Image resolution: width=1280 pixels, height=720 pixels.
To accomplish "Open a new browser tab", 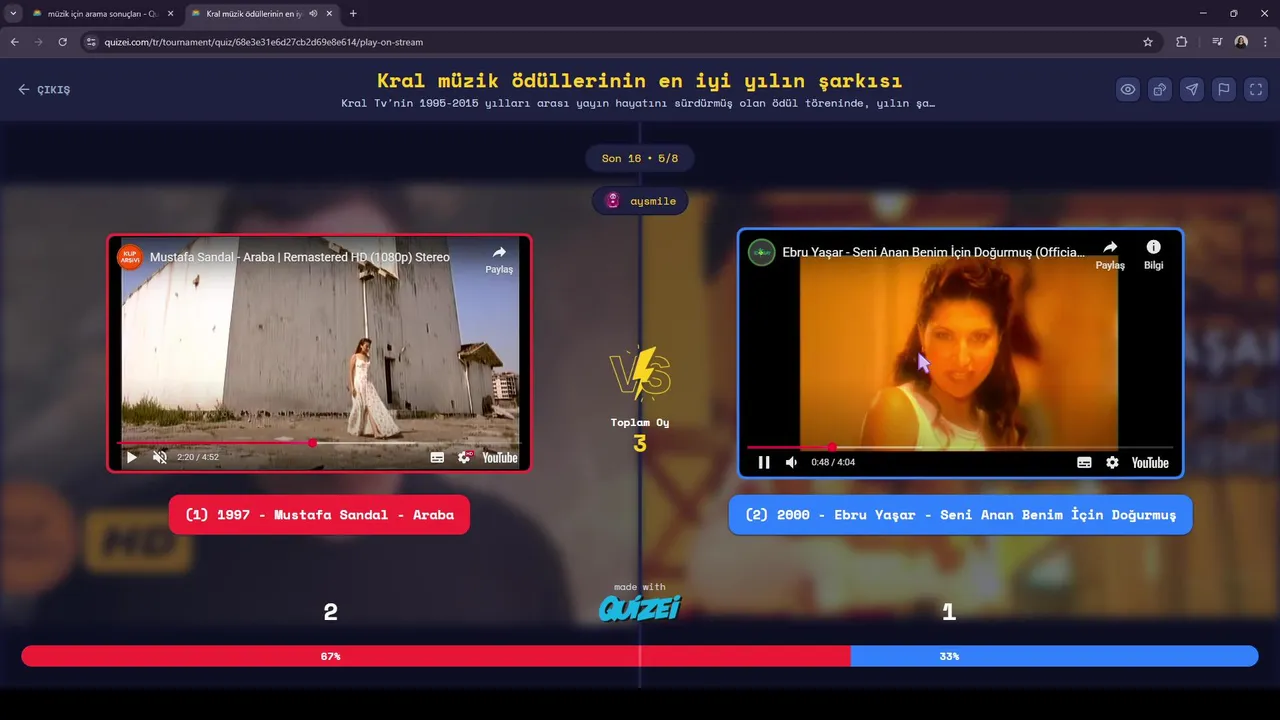I will click(353, 14).
